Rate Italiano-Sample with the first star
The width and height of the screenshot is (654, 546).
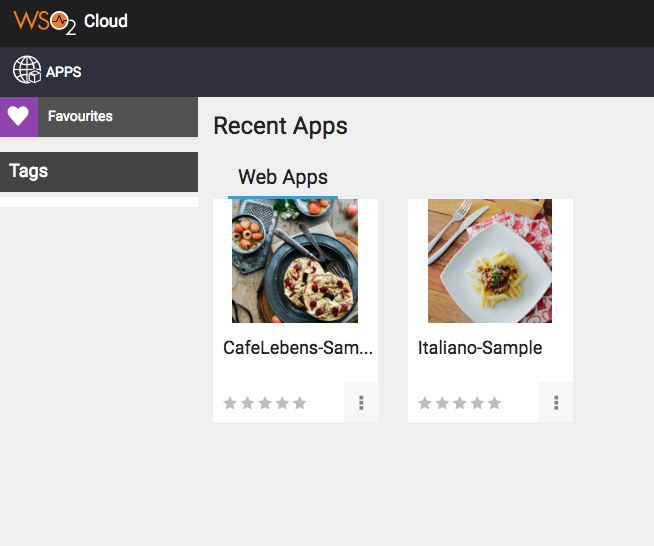click(x=425, y=403)
